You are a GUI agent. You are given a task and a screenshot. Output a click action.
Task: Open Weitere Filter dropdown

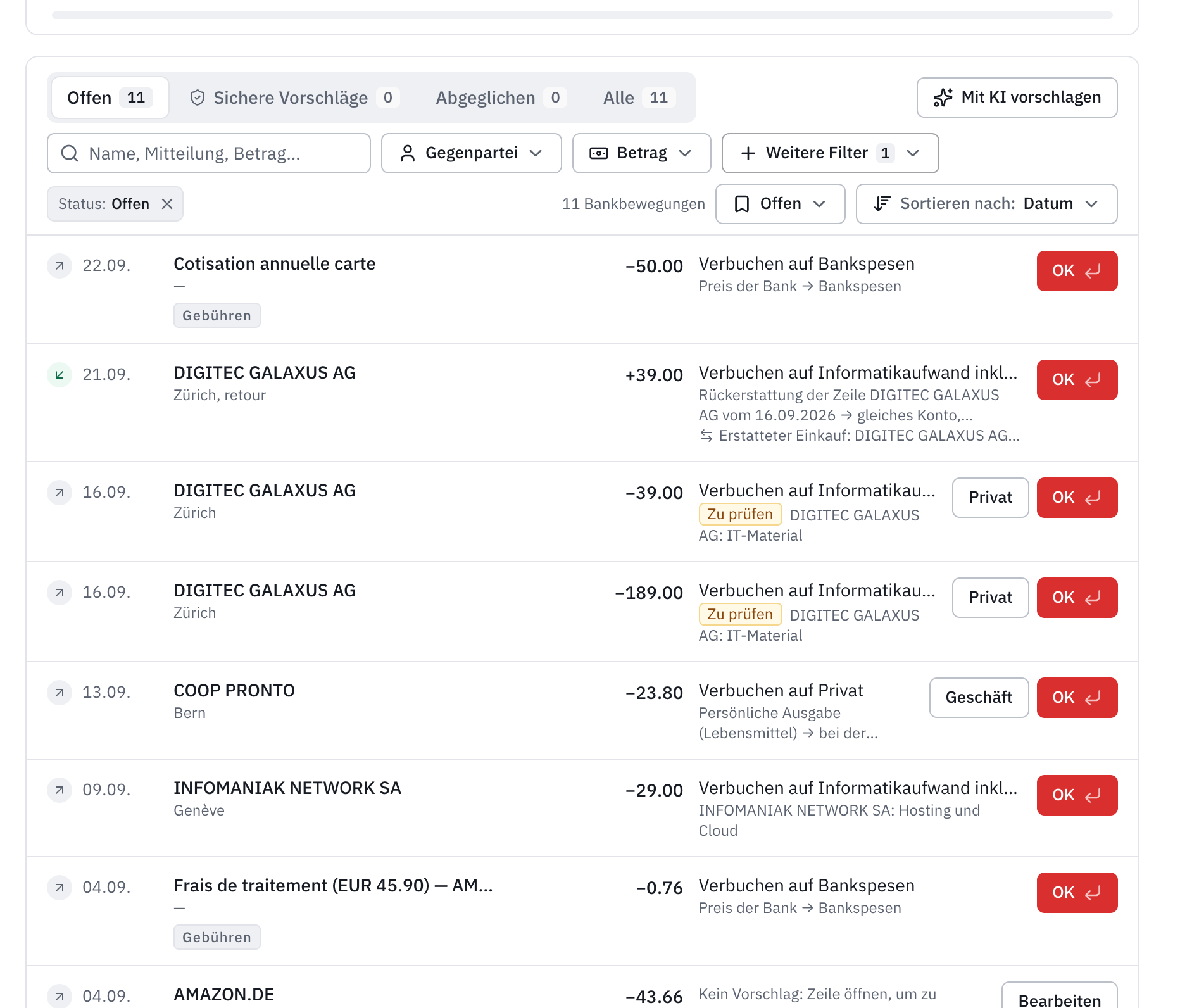point(830,153)
